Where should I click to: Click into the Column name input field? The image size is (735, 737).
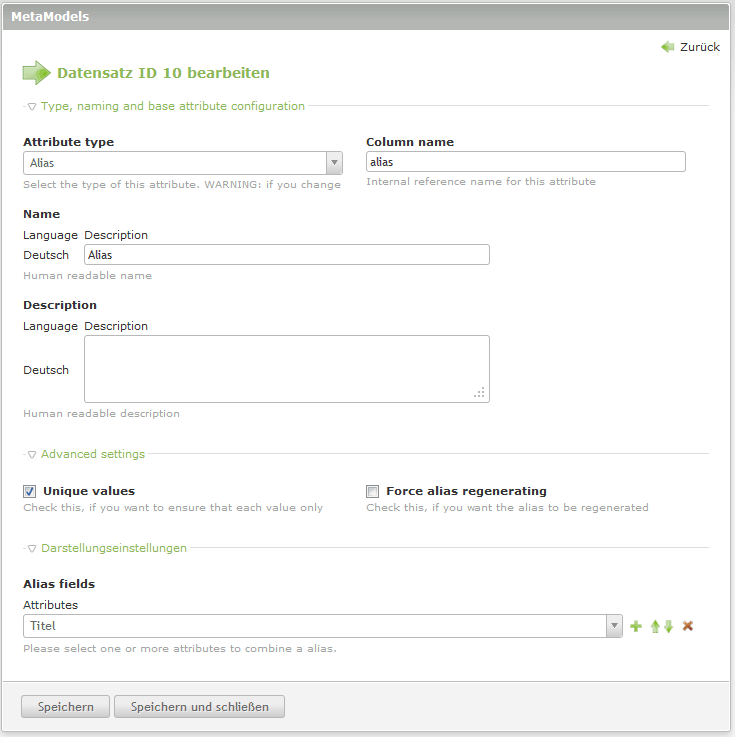point(525,162)
